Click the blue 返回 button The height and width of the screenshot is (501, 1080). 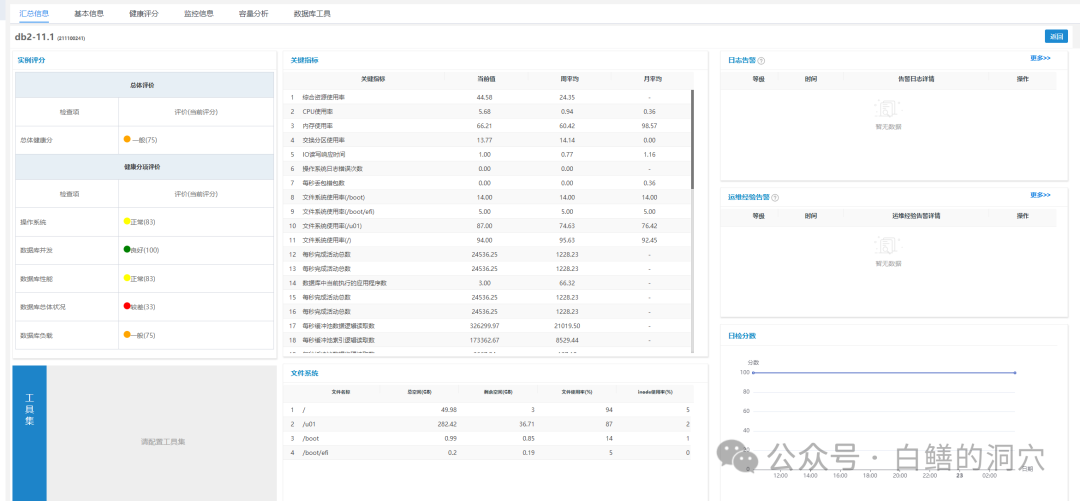[1056, 37]
